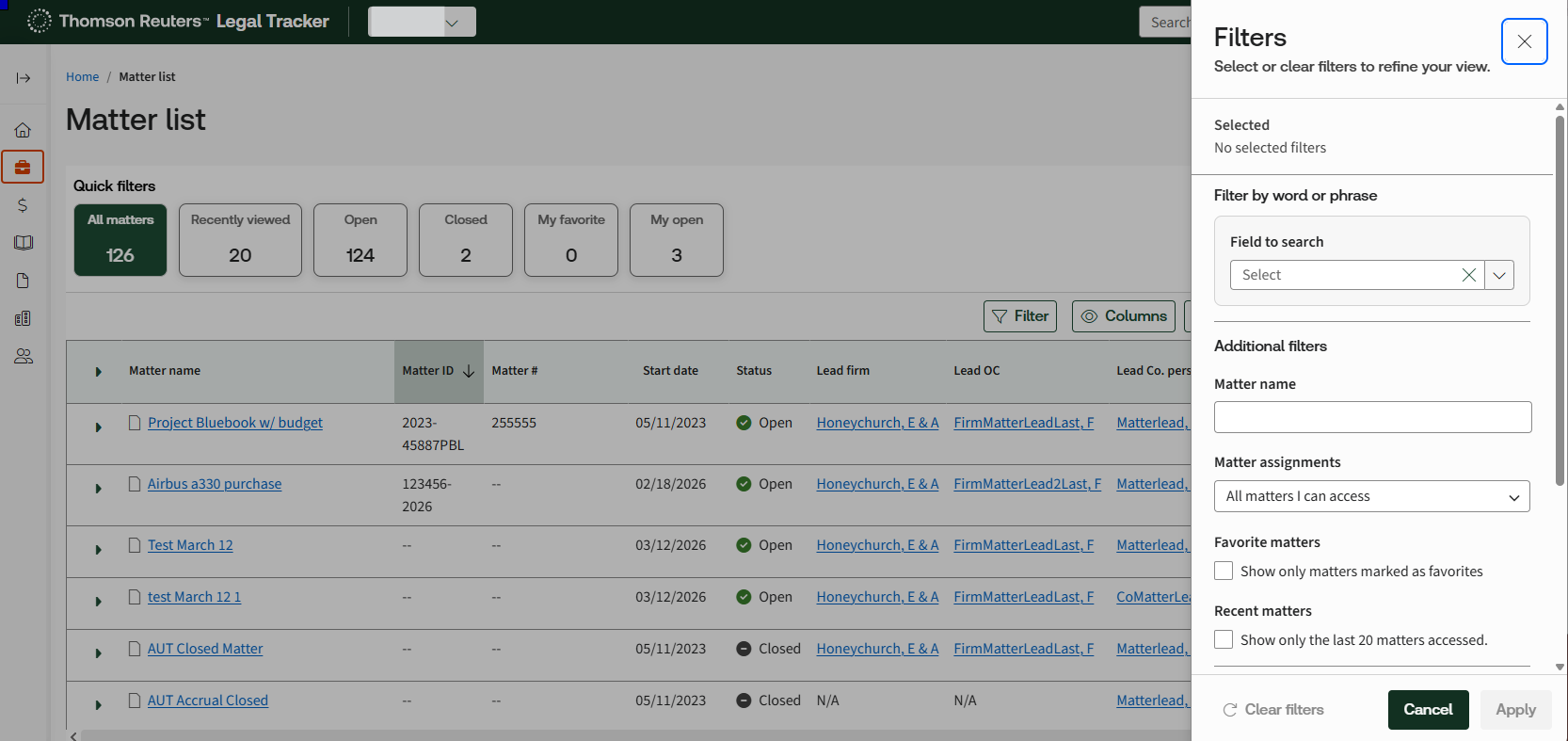
Task: Click document icon beside AUT Closed Matter
Action: pyautogui.click(x=135, y=649)
